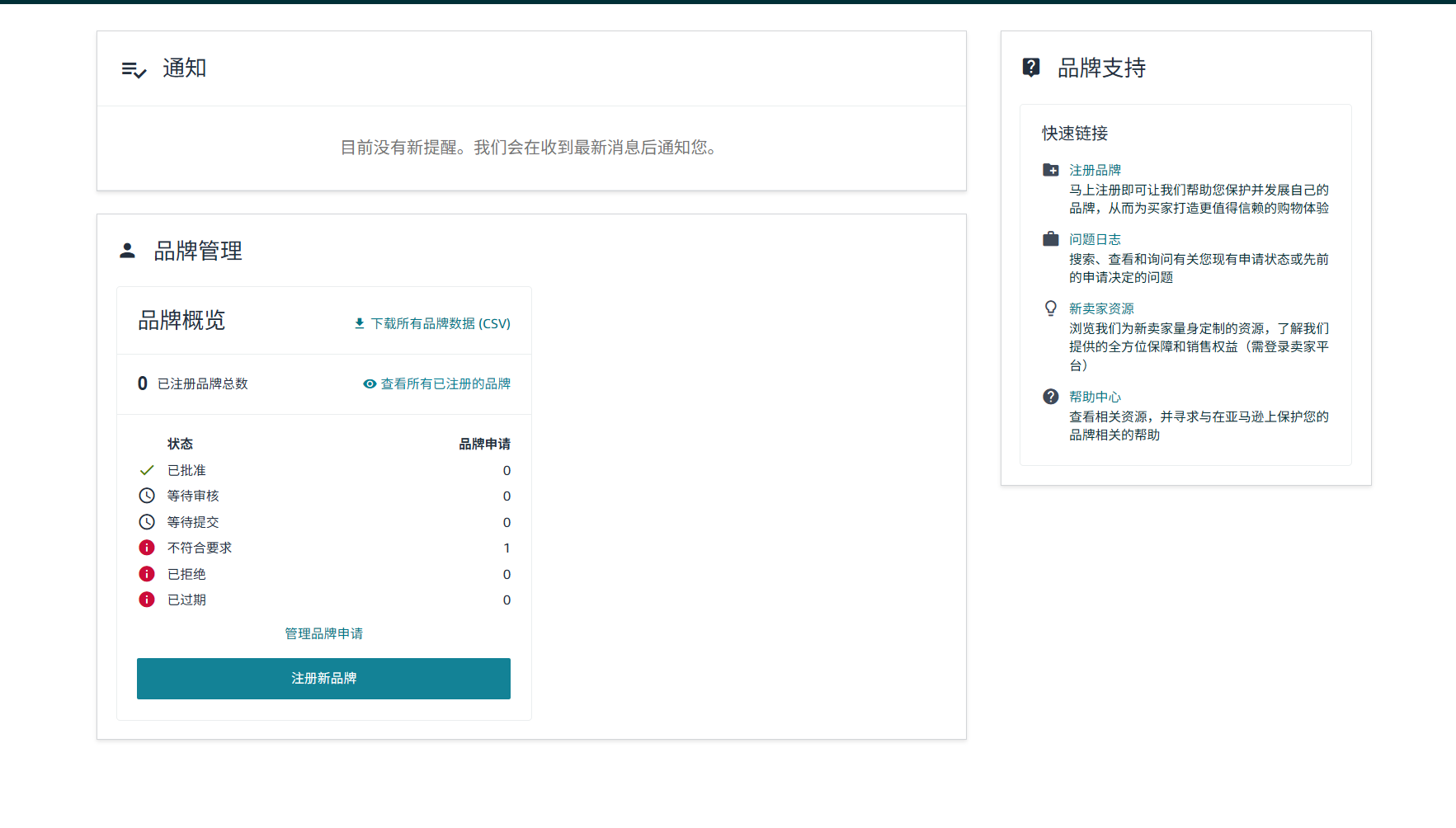Click the 新卖家资源 description text

(x=1199, y=346)
